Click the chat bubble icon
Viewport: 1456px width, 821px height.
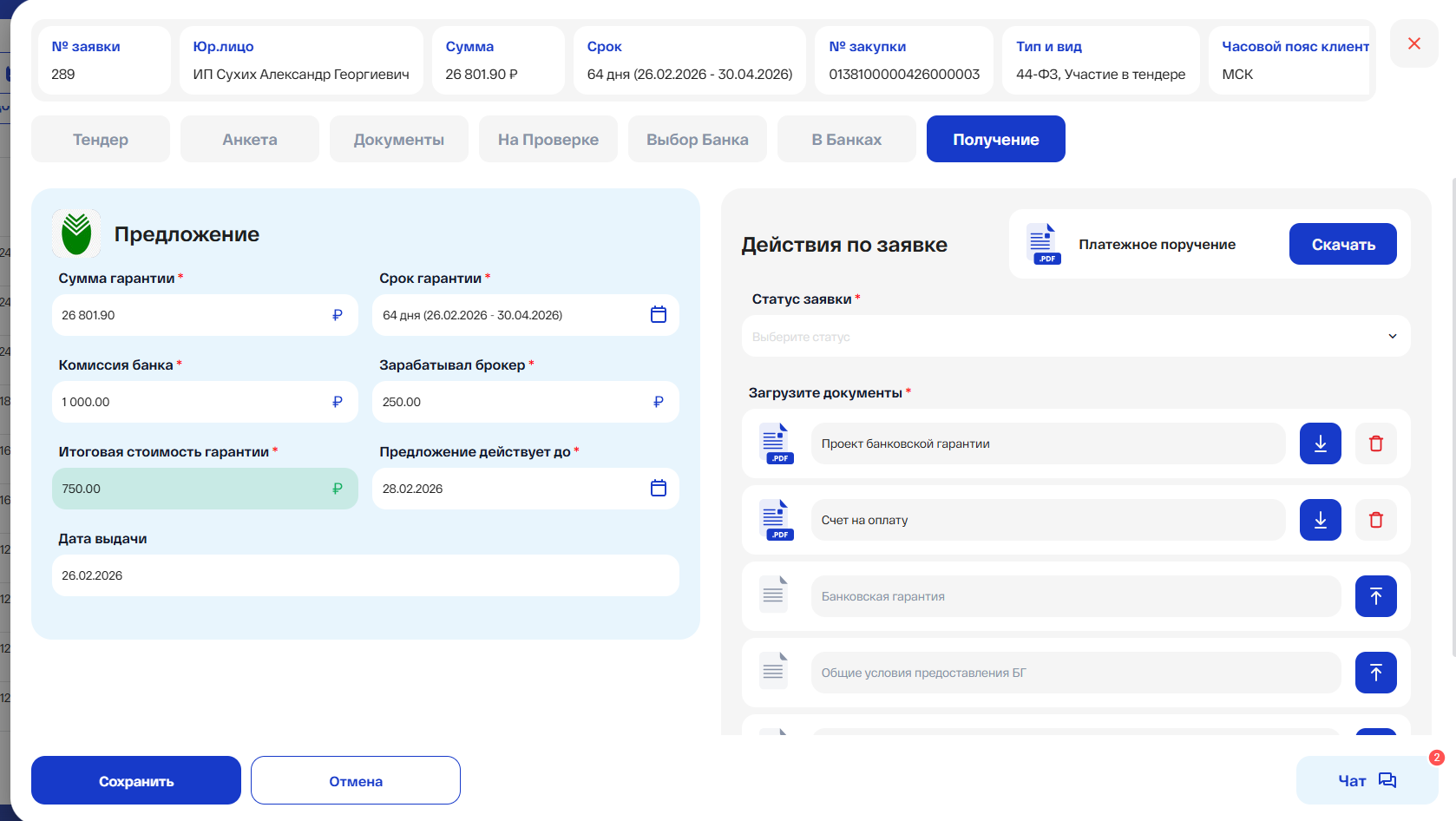pos(1387,780)
